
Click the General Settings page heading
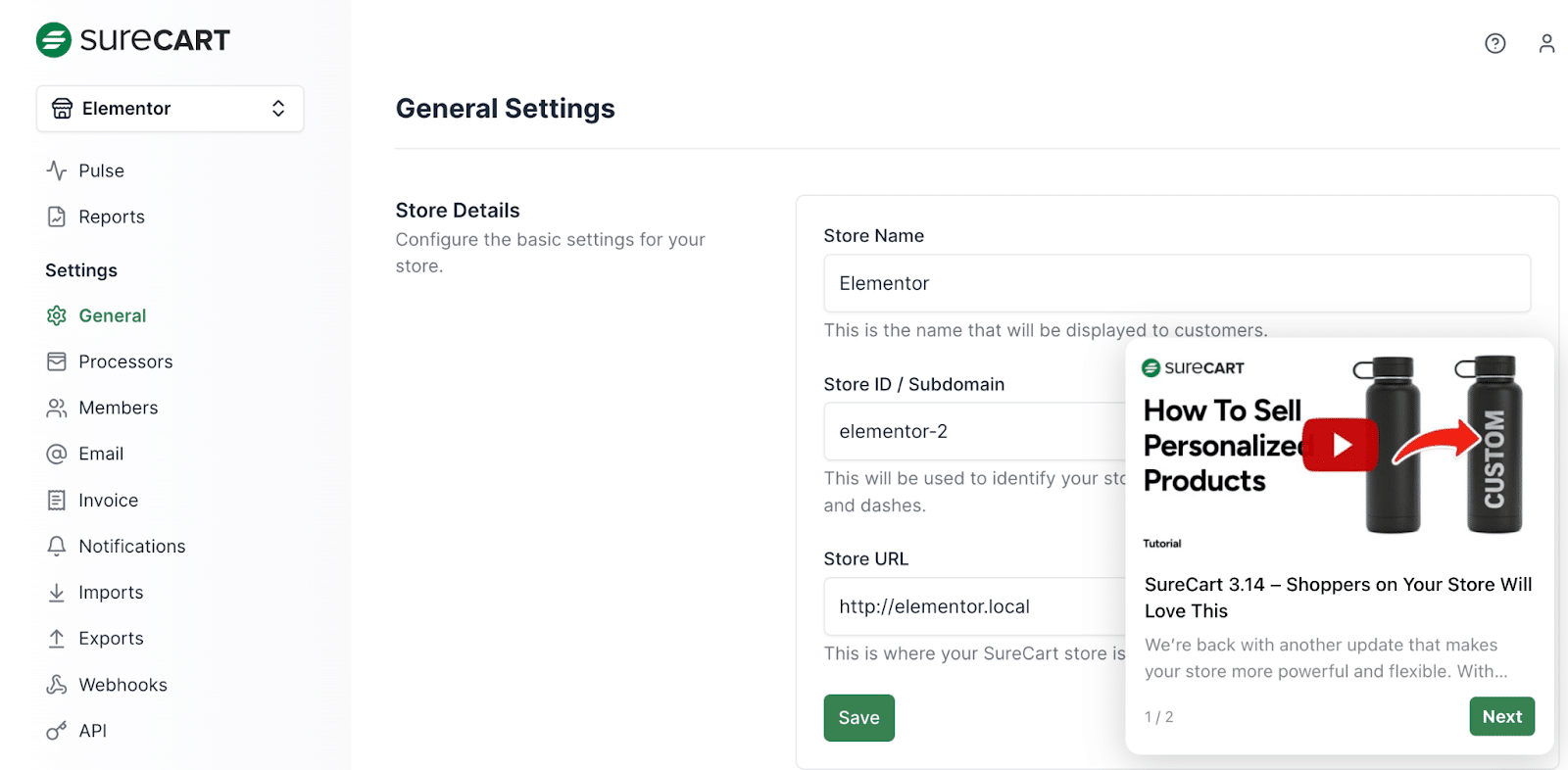pyautogui.click(x=505, y=109)
